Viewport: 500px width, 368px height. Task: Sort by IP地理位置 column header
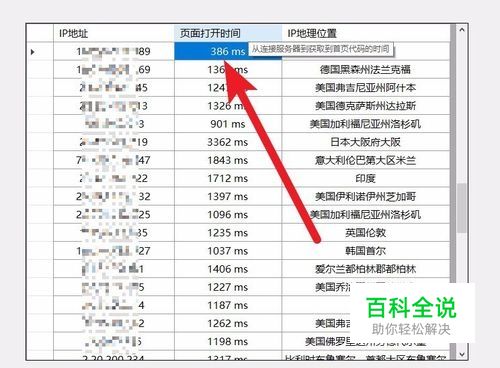[366, 33]
